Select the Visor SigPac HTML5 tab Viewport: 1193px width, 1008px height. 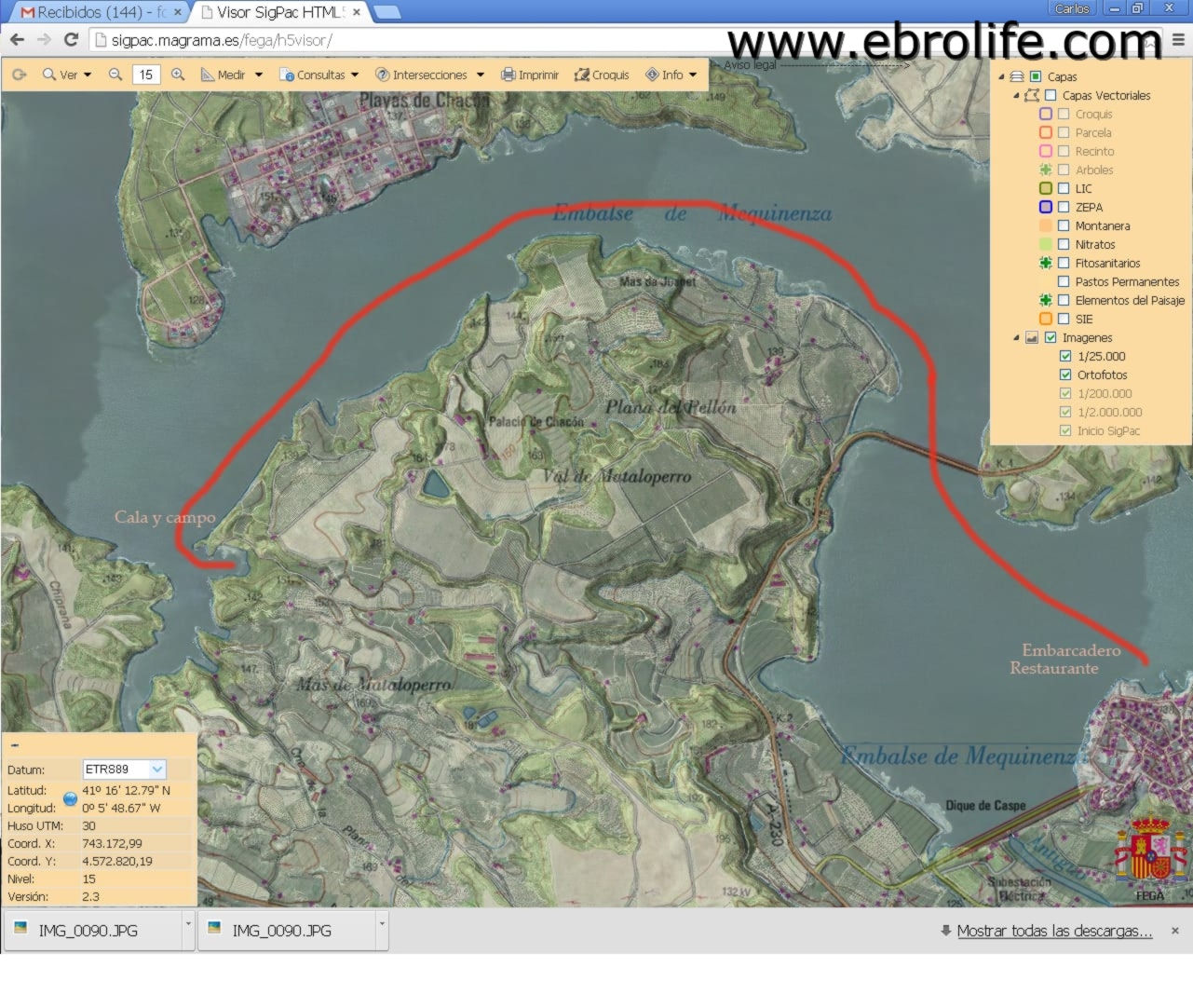tap(279, 12)
